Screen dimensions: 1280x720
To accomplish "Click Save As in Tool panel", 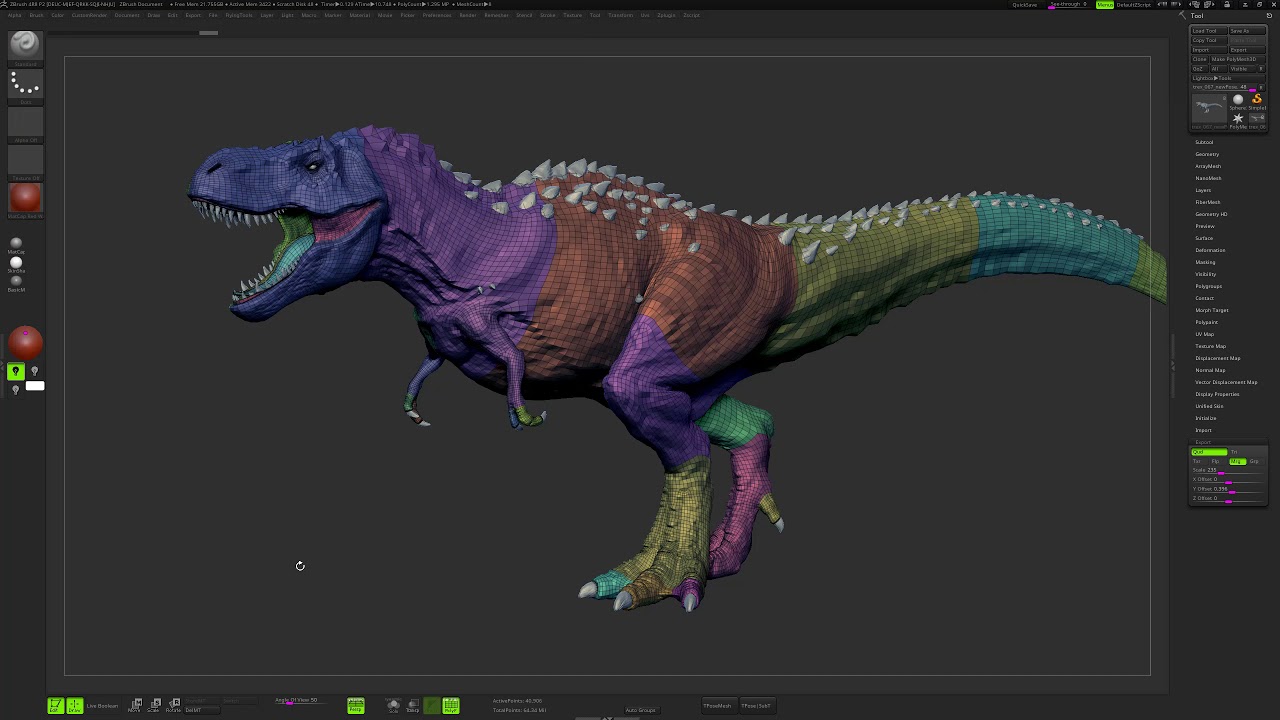I will pos(1247,31).
